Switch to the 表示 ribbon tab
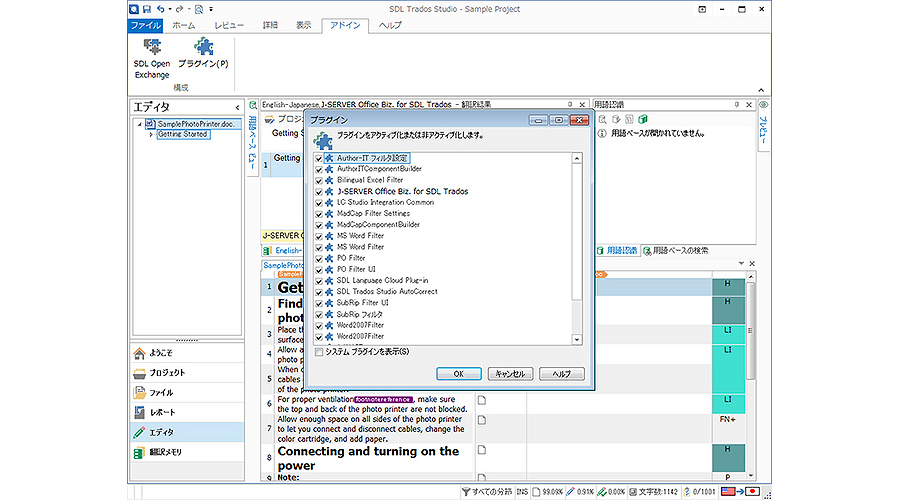This screenshot has width=900, height=500. point(304,25)
